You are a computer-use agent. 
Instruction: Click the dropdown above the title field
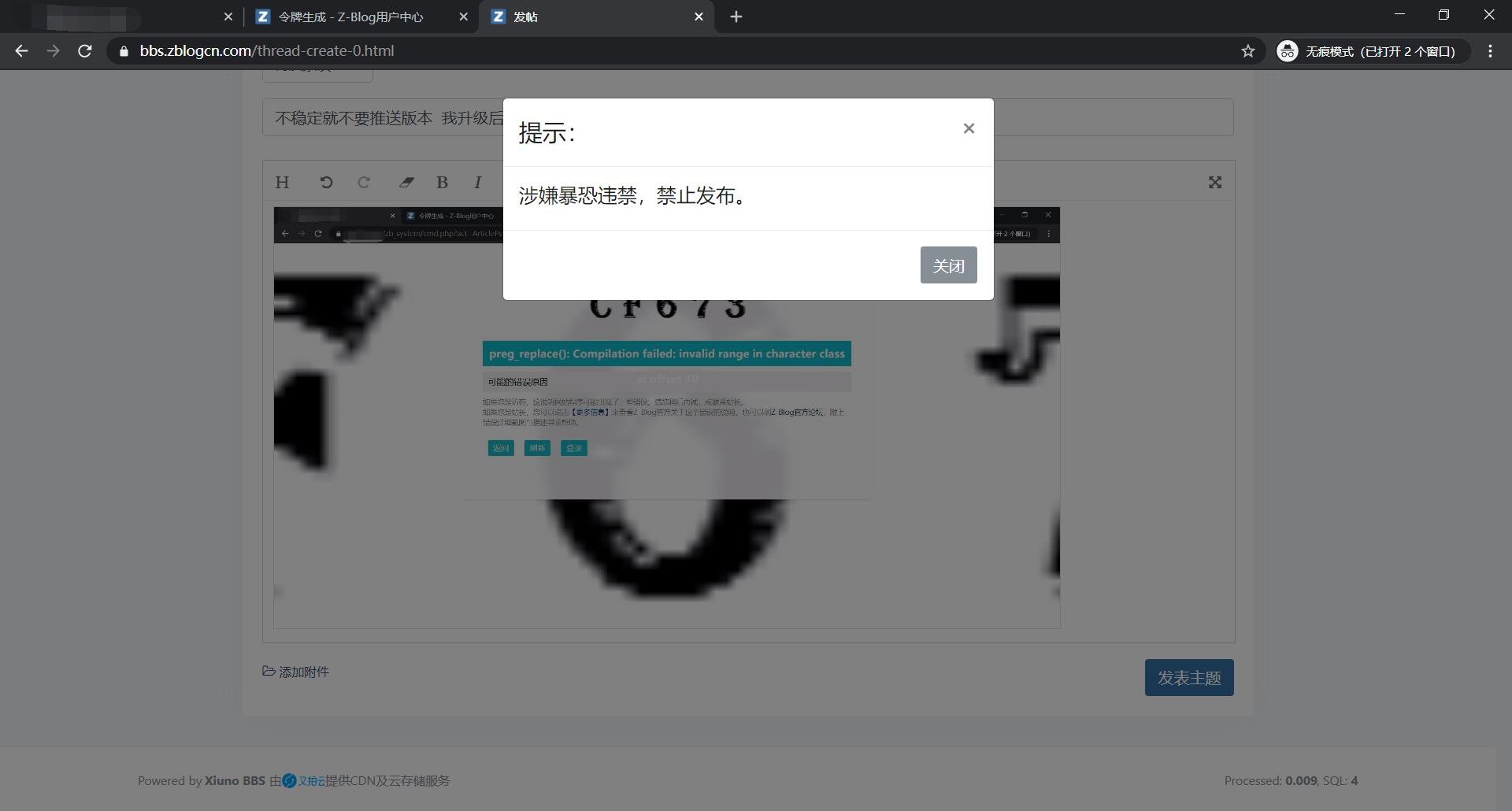click(x=317, y=75)
